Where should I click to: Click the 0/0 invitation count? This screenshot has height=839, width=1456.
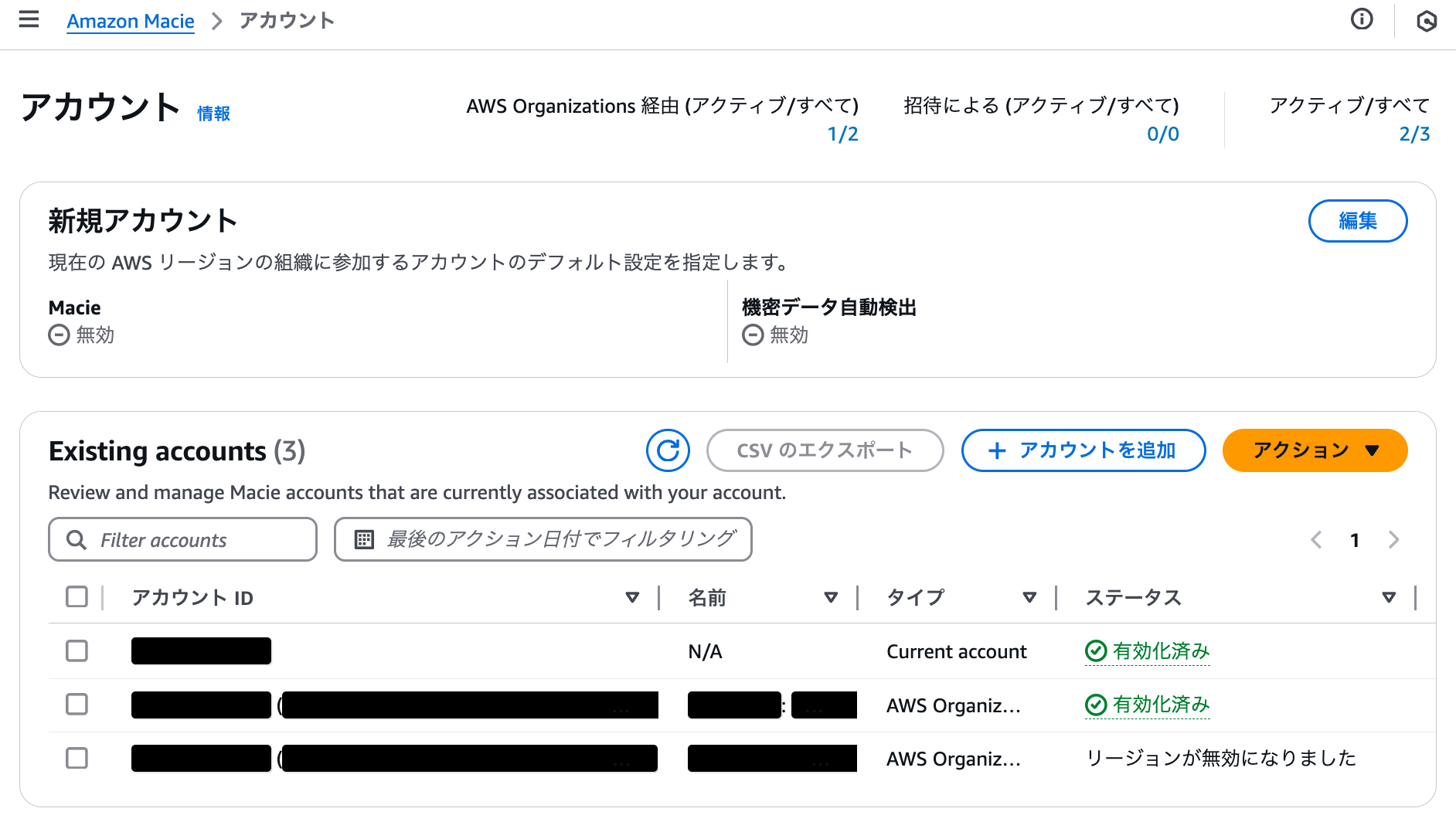pyautogui.click(x=1162, y=134)
